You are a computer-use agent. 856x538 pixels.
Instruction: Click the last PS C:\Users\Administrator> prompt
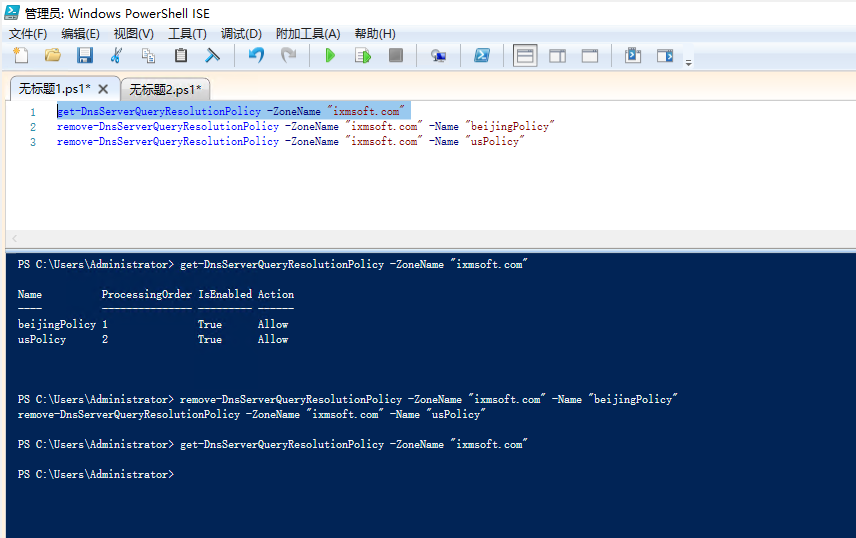point(96,475)
